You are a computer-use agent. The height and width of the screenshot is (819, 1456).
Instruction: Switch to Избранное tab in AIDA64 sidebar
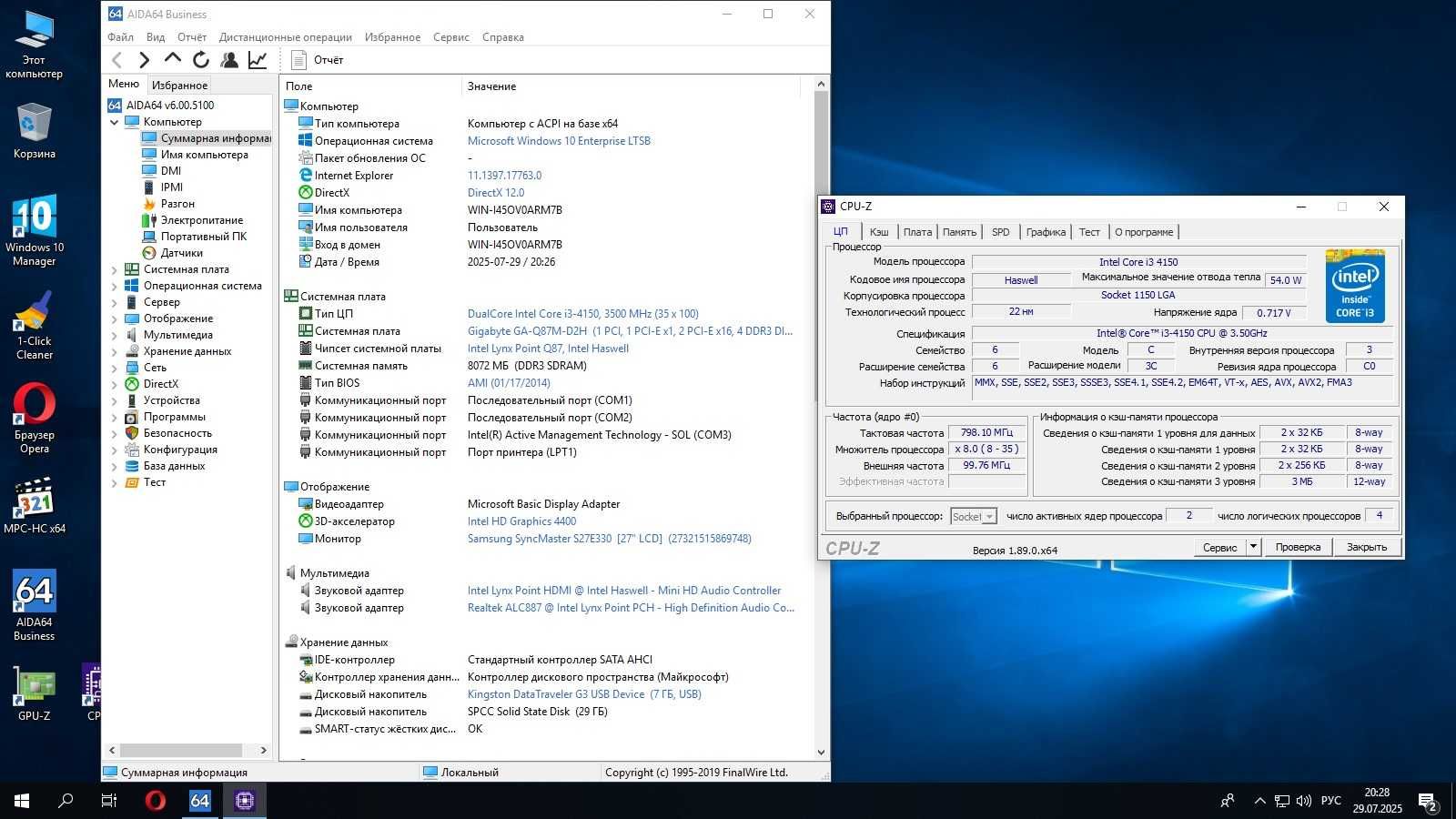179,85
